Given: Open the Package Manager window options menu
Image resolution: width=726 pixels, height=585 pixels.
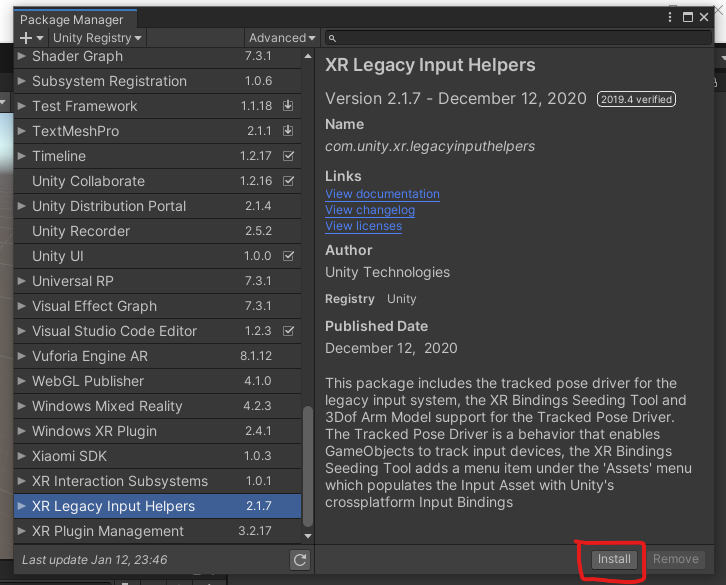Looking at the screenshot, I should 670,17.
